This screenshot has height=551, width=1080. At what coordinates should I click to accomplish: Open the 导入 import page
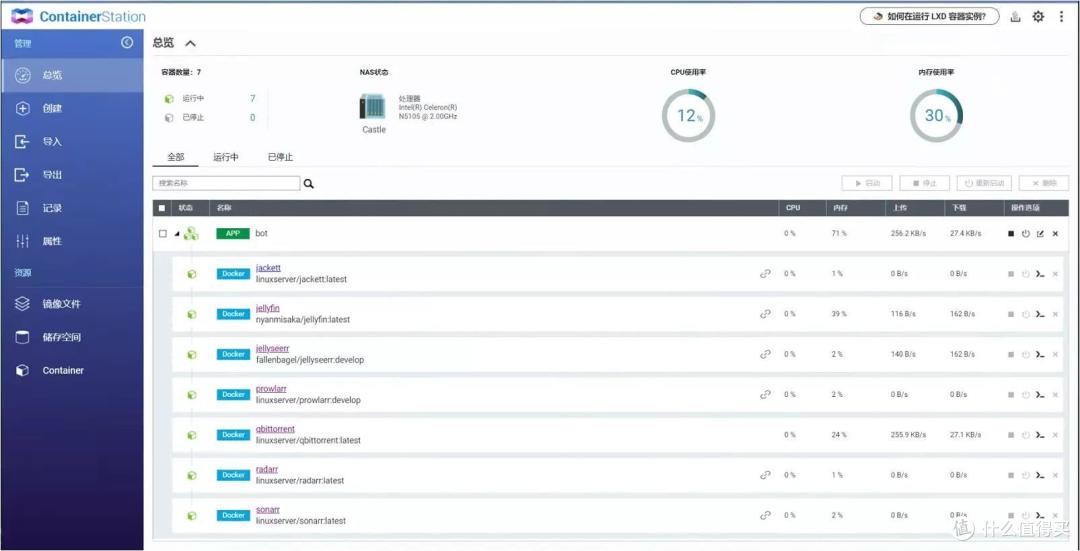[x=72, y=141]
